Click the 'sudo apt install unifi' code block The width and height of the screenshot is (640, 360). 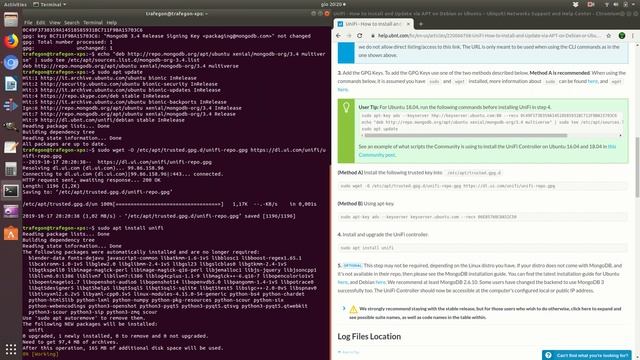483,248
